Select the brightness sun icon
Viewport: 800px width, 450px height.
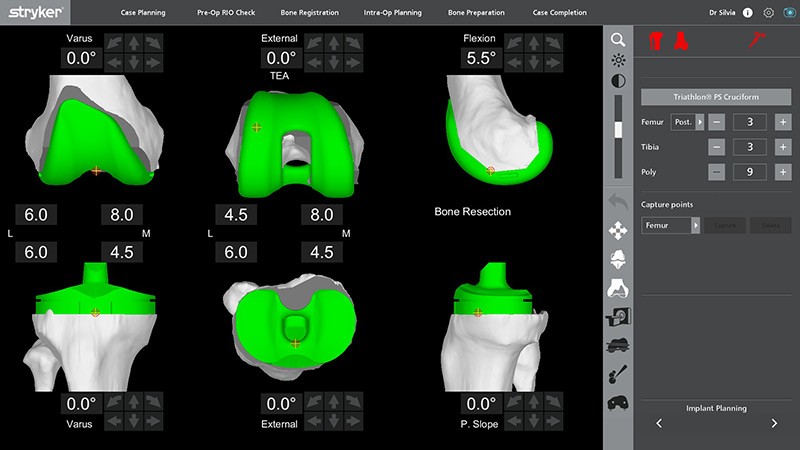click(618, 60)
